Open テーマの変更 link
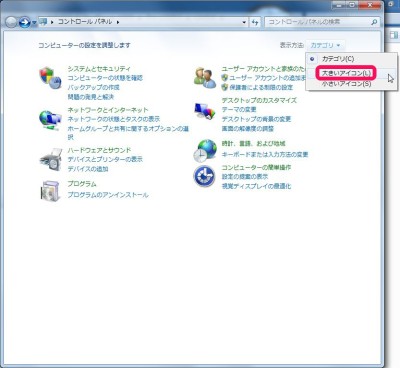This screenshot has width=400, height=368. pyautogui.click(x=239, y=109)
